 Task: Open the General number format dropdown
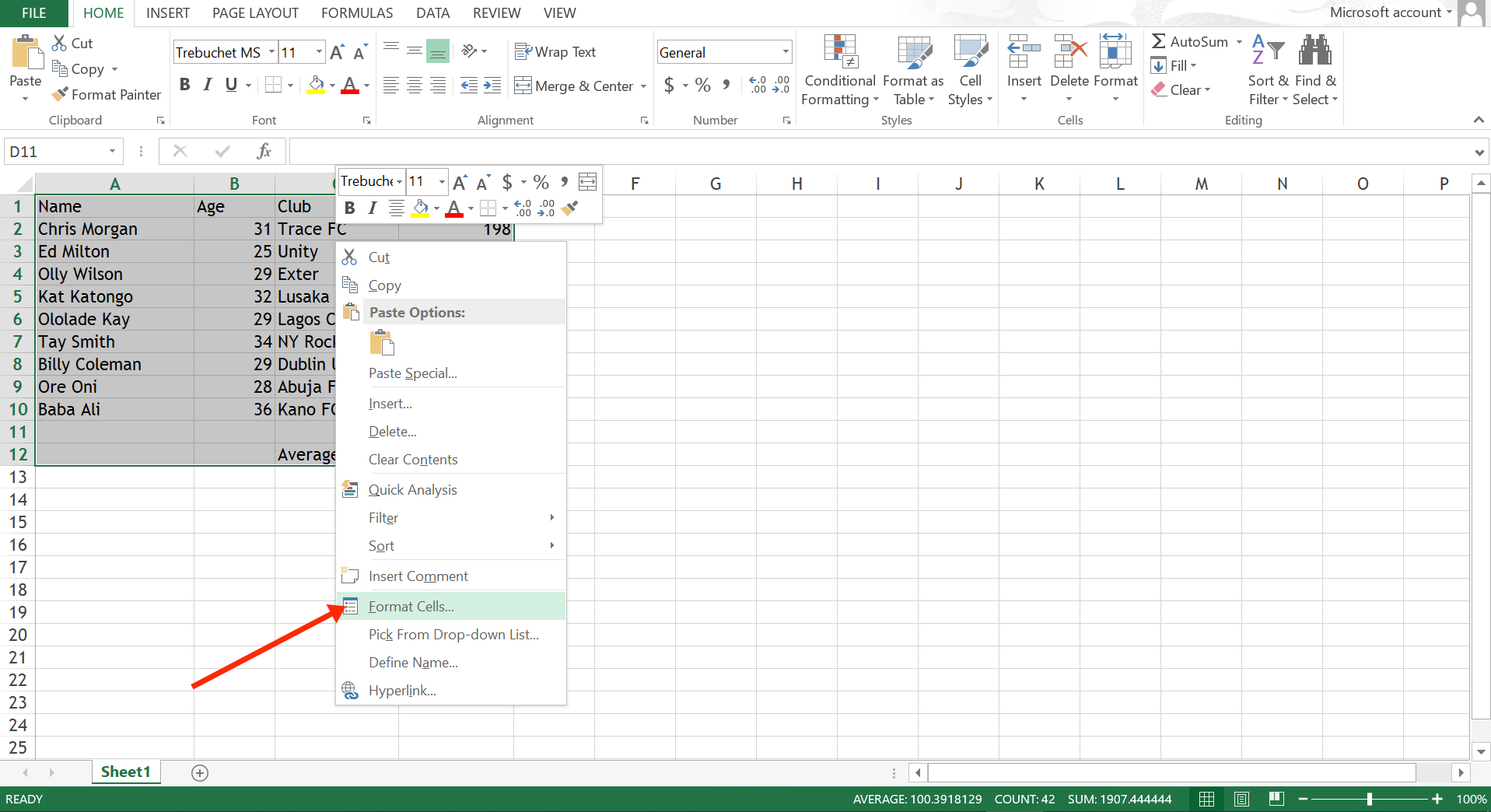[783, 51]
